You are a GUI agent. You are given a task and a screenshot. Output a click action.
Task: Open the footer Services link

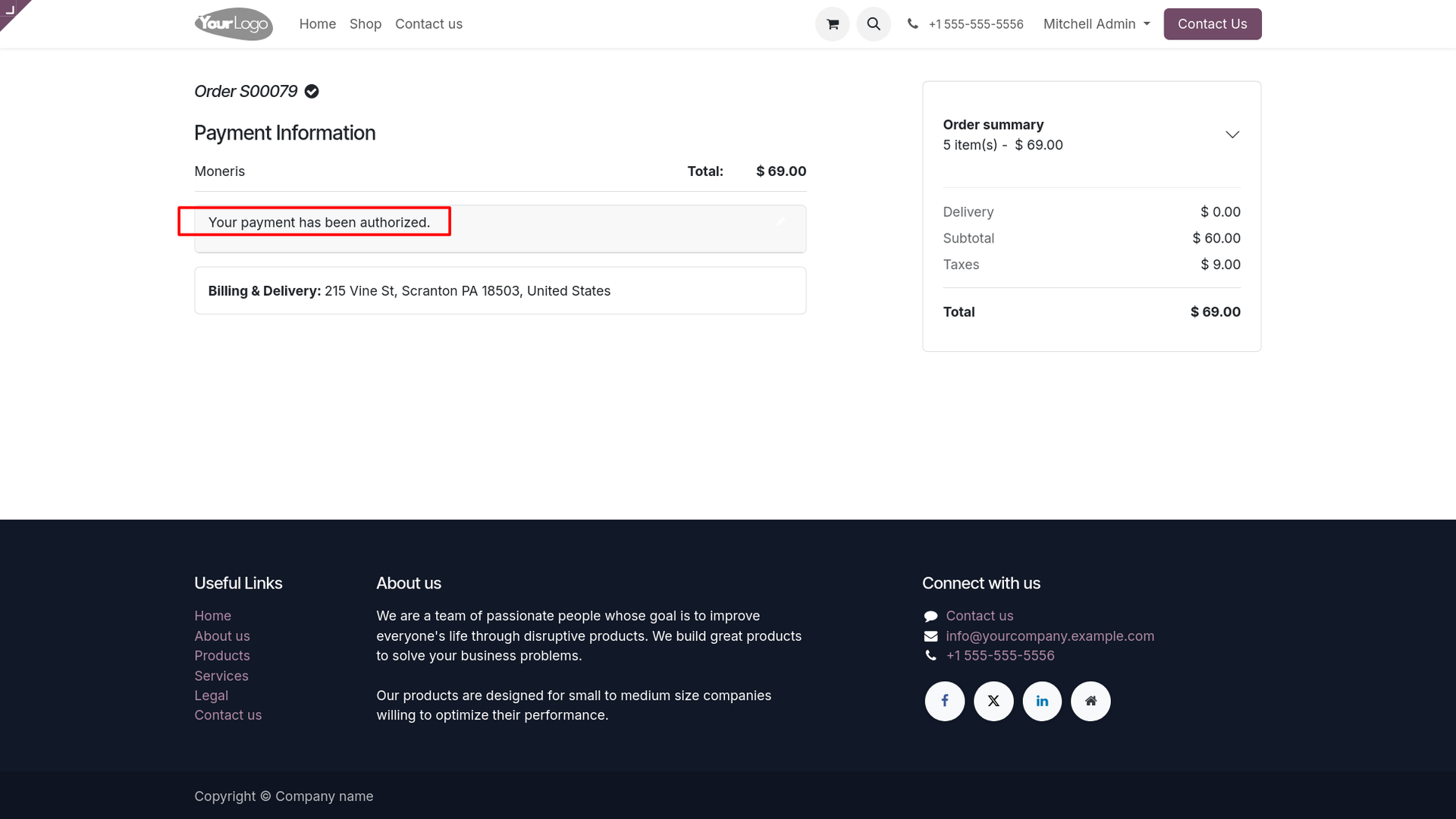coord(221,676)
